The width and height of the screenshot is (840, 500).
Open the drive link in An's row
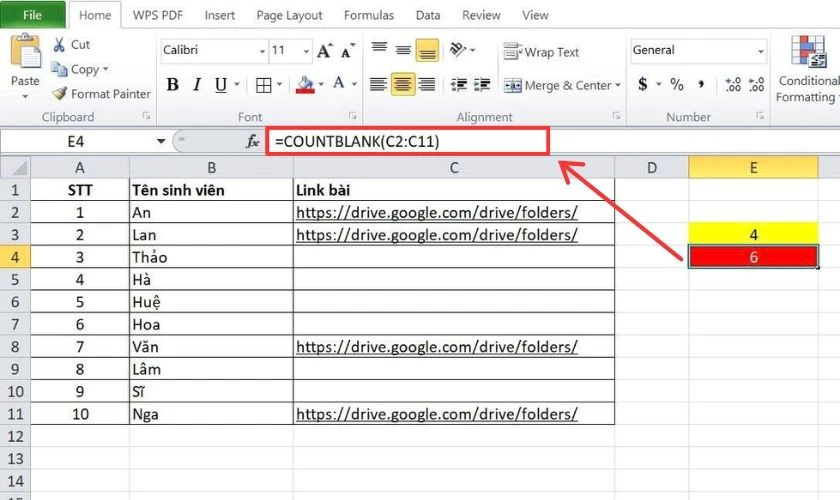pos(437,213)
